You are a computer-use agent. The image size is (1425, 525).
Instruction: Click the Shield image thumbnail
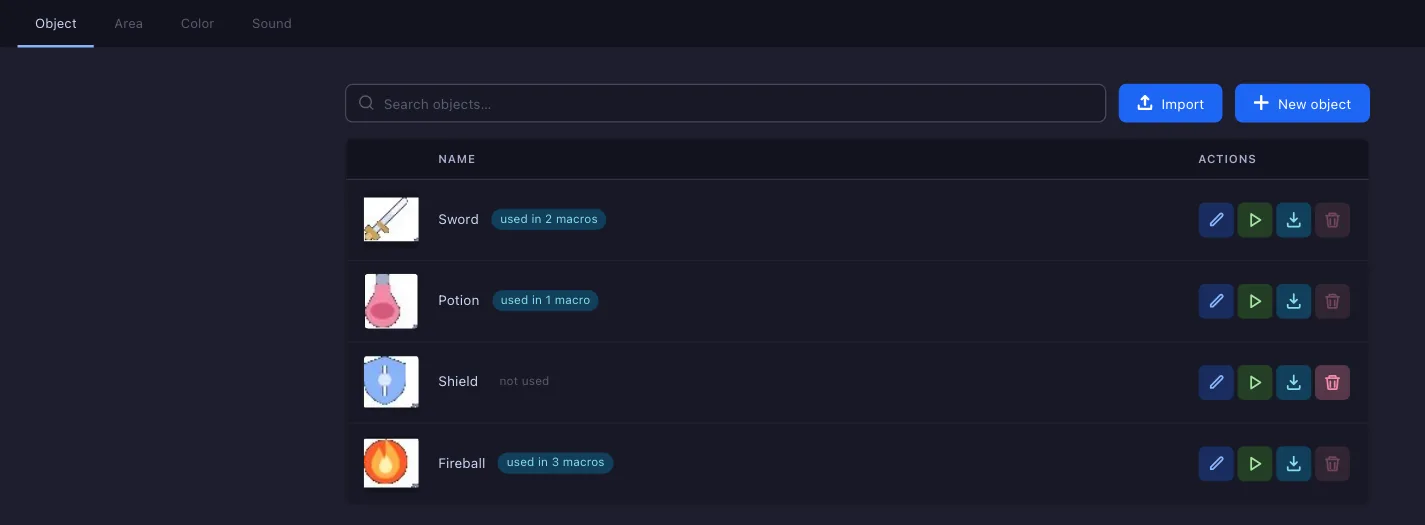[x=391, y=382]
